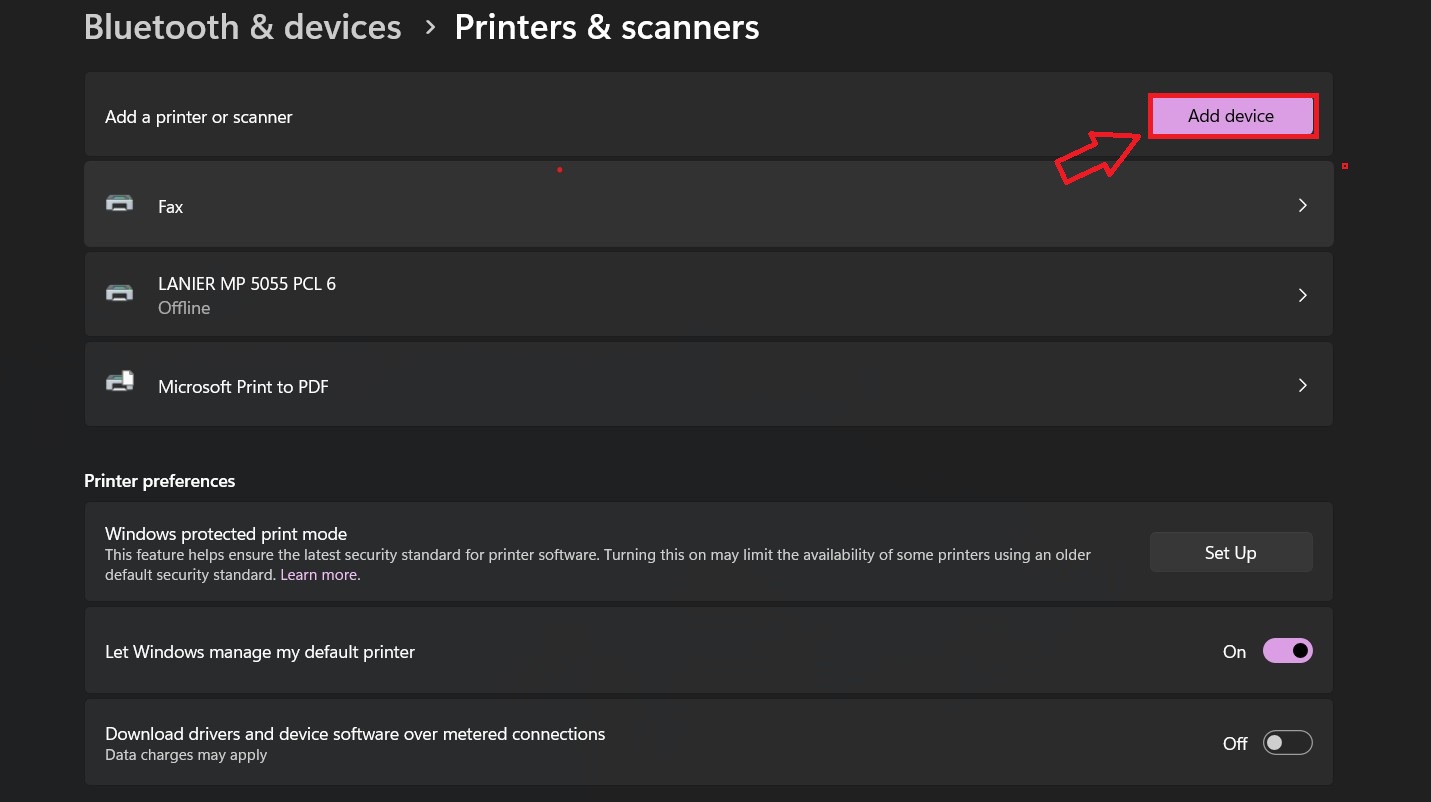Expand the Fax device chevron
Viewport: 1431px width, 802px height.
coord(1302,205)
